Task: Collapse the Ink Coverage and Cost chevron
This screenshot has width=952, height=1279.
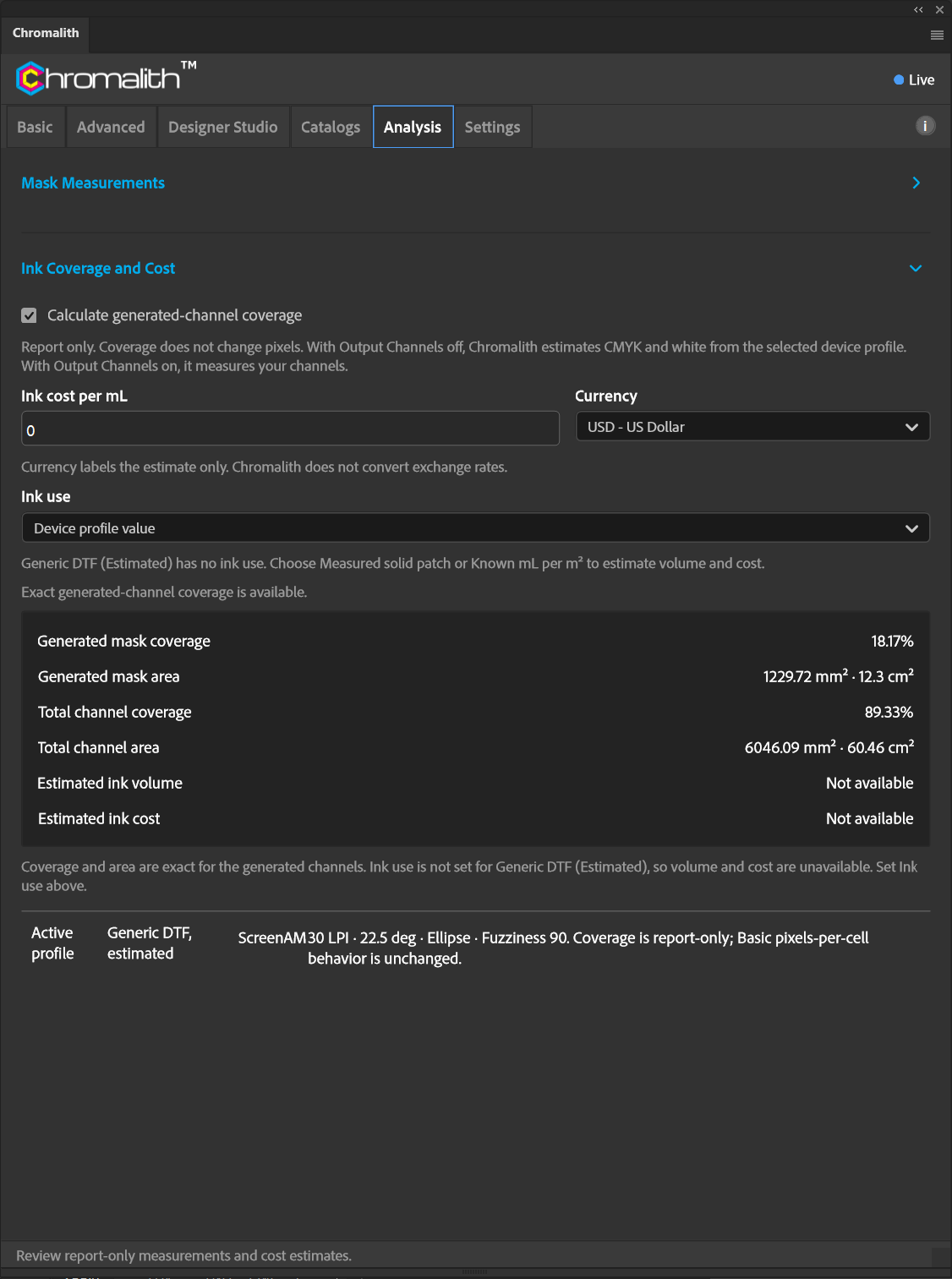Action: point(916,268)
